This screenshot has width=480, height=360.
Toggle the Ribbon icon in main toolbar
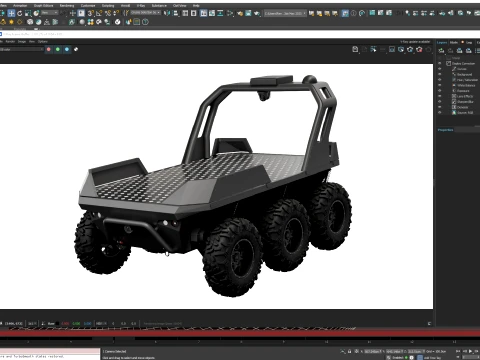[203, 13]
